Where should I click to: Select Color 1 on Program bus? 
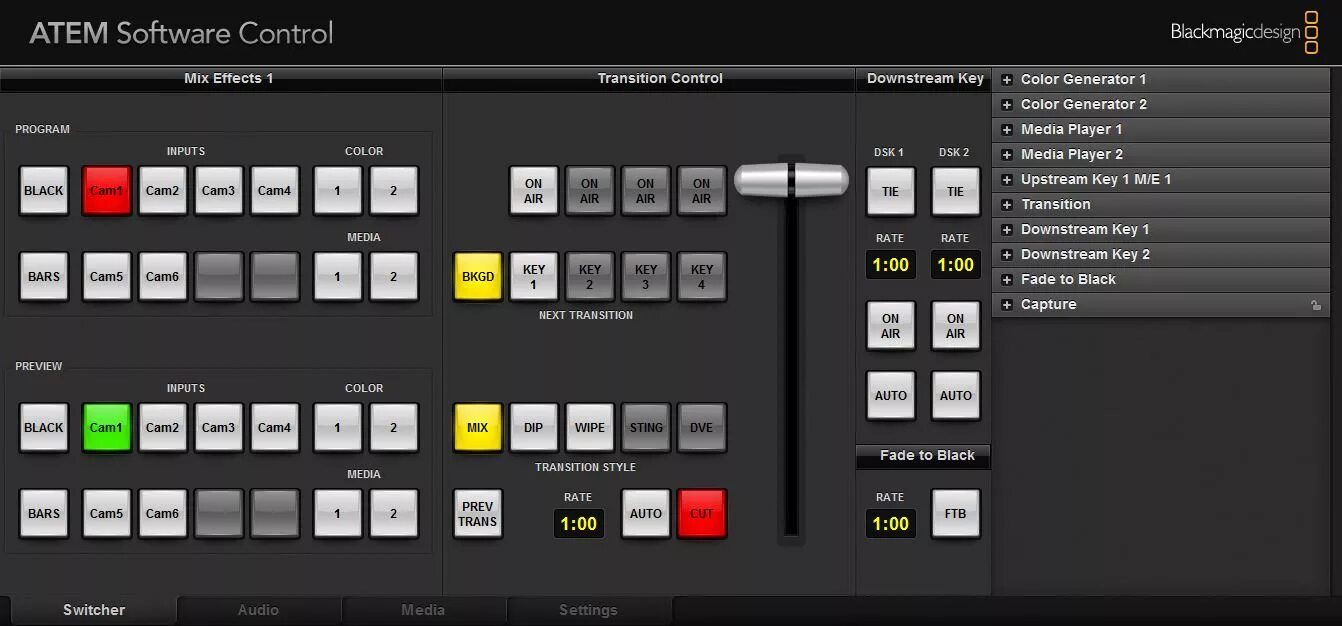pos(337,190)
